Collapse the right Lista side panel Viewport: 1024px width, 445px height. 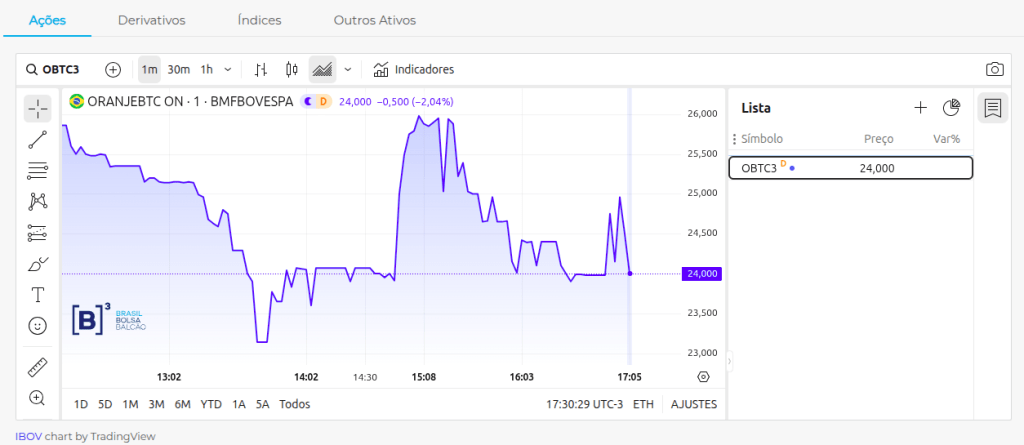point(729,360)
